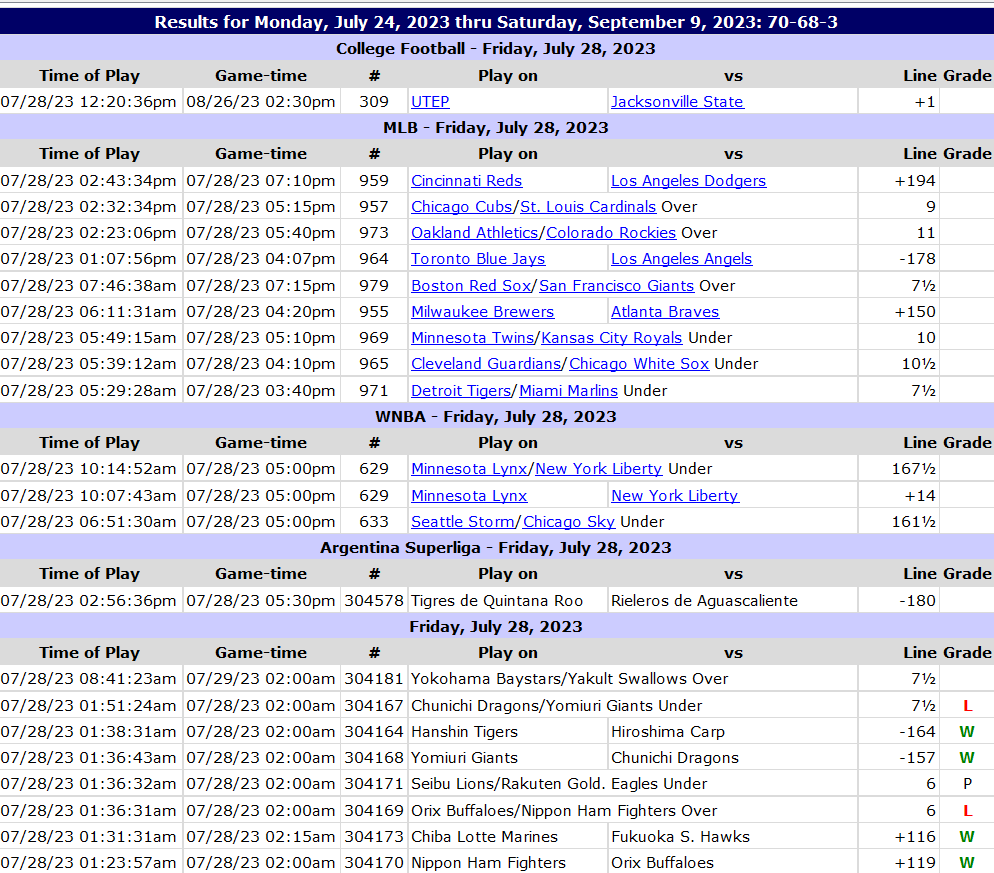Screen dimensions: 994x873
Task: Select the Fukuoka S. Hawks cell
Action: pos(733,837)
